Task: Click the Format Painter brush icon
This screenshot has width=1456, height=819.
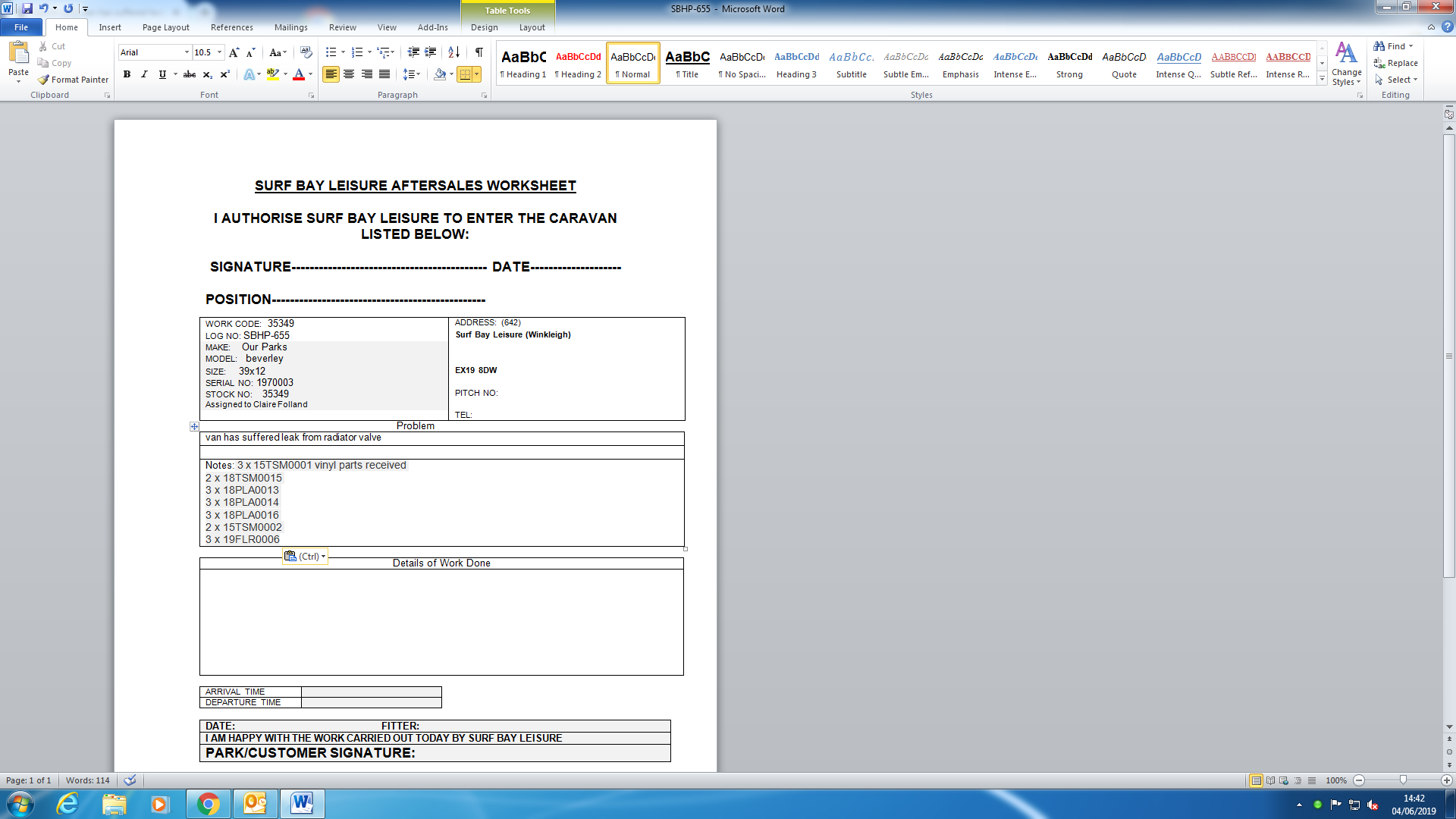Action: pos(44,80)
